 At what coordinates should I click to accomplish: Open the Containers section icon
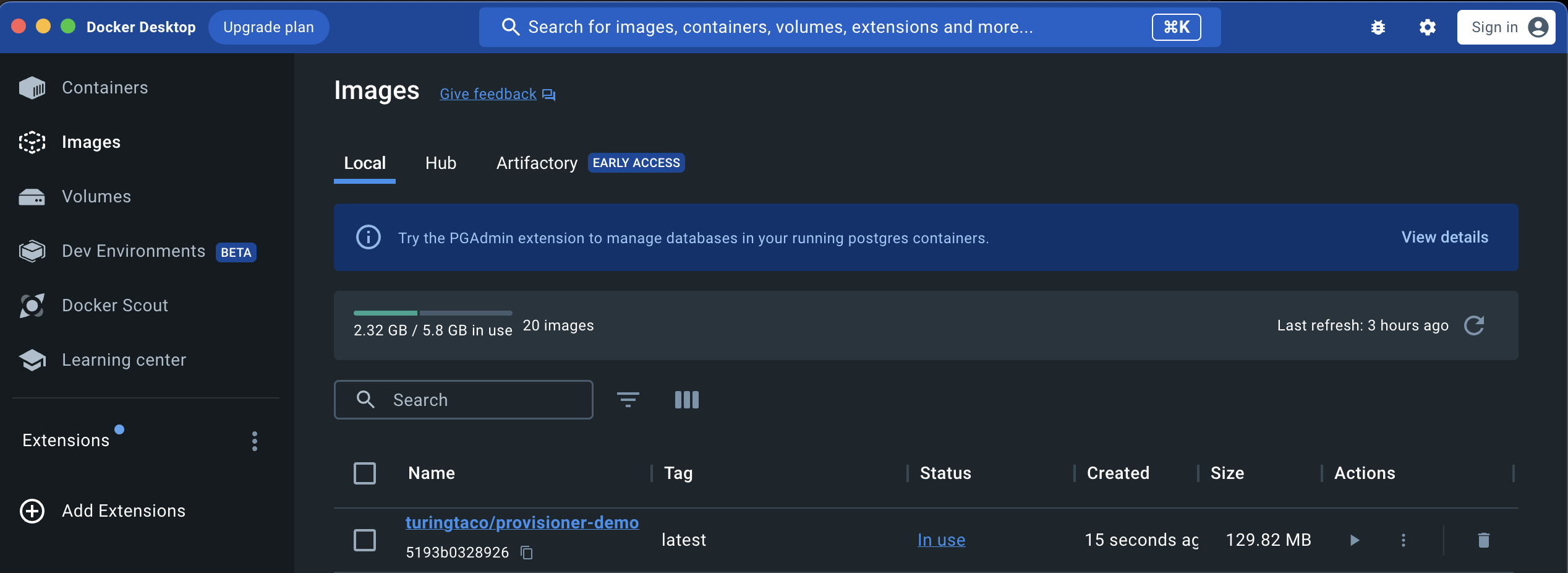[x=32, y=88]
